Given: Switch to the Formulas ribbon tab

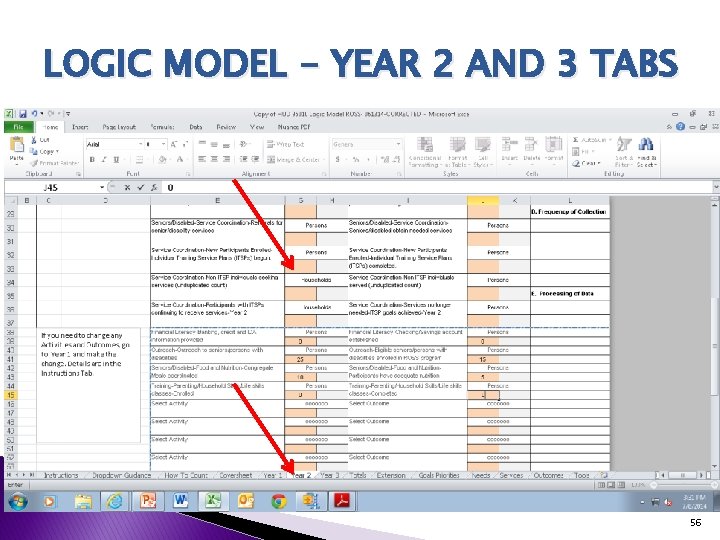Looking at the screenshot, I should pyautogui.click(x=163, y=127).
